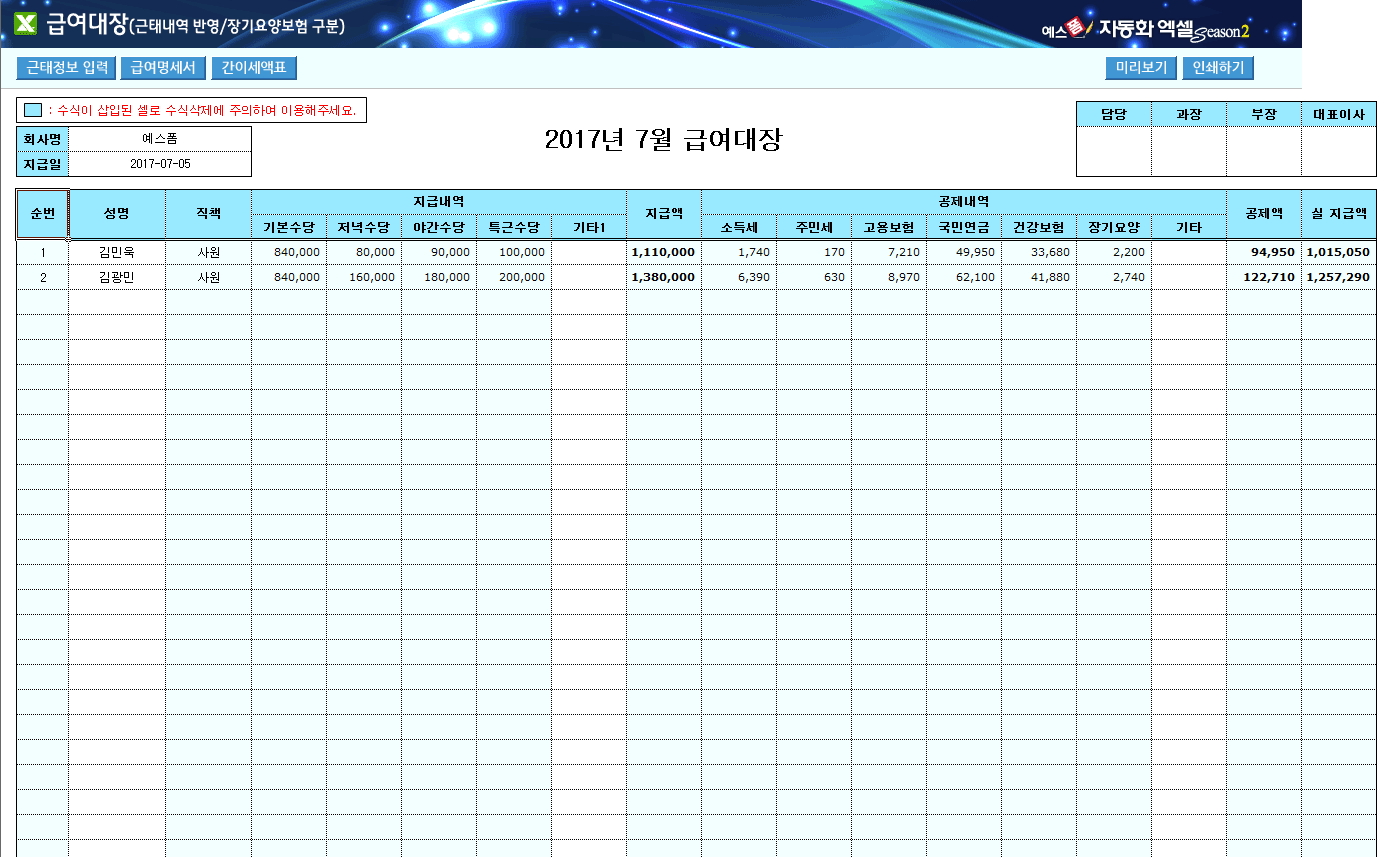Image resolution: width=1389 pixels, height=857 pixels.
Task: Select the 대표이사 approval header cell
Action: click(x=1339, y=114)
